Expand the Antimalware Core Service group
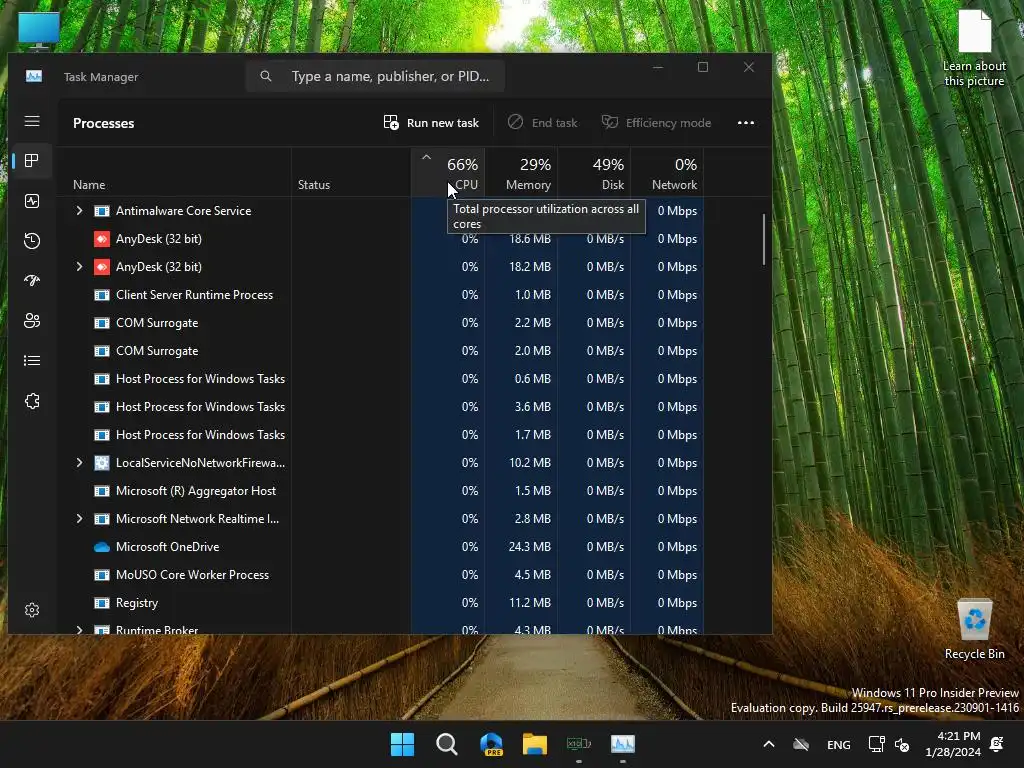 pos(79,210)
